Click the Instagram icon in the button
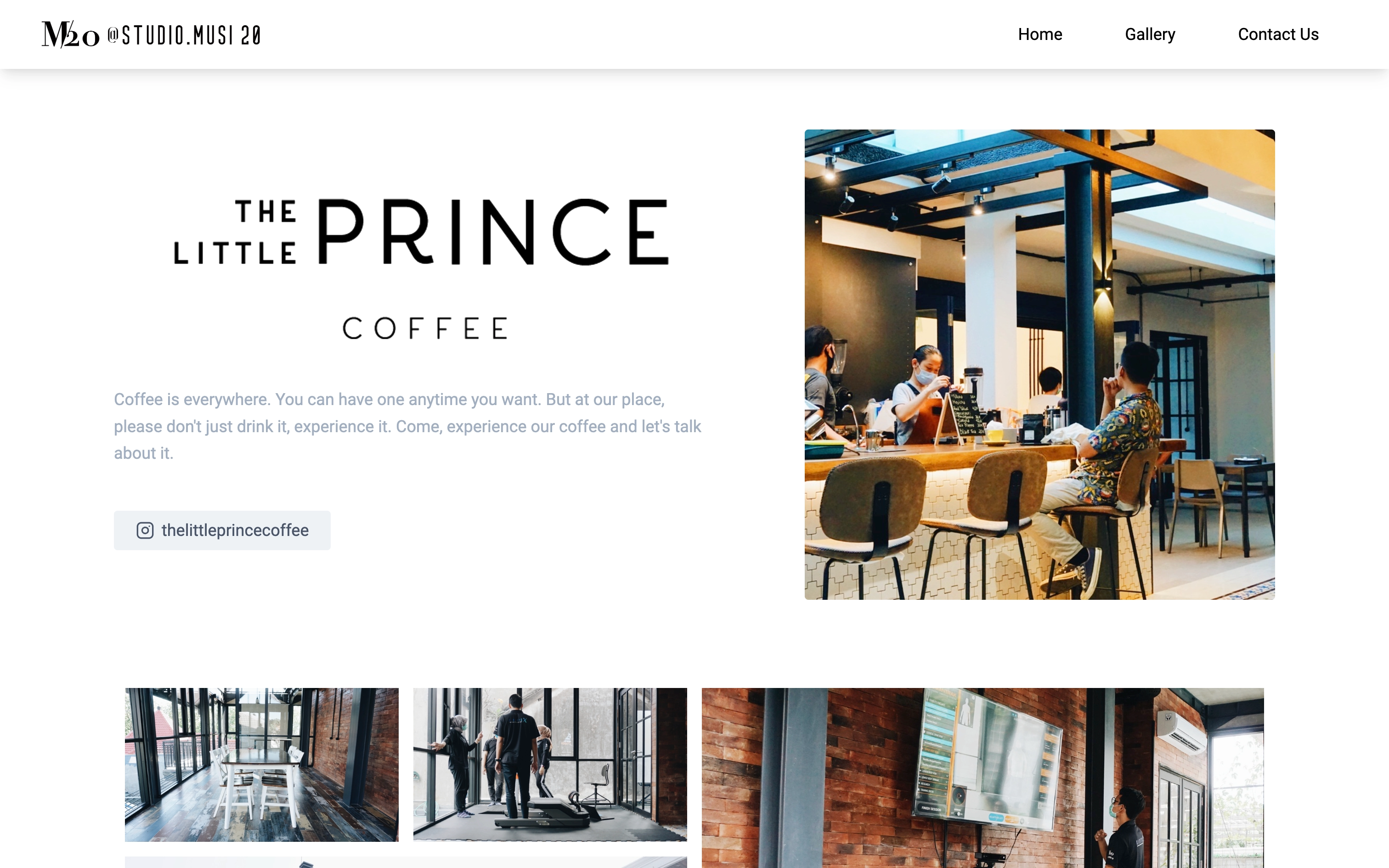This screenshot has height=868, width=1389. tap(145, 530)
